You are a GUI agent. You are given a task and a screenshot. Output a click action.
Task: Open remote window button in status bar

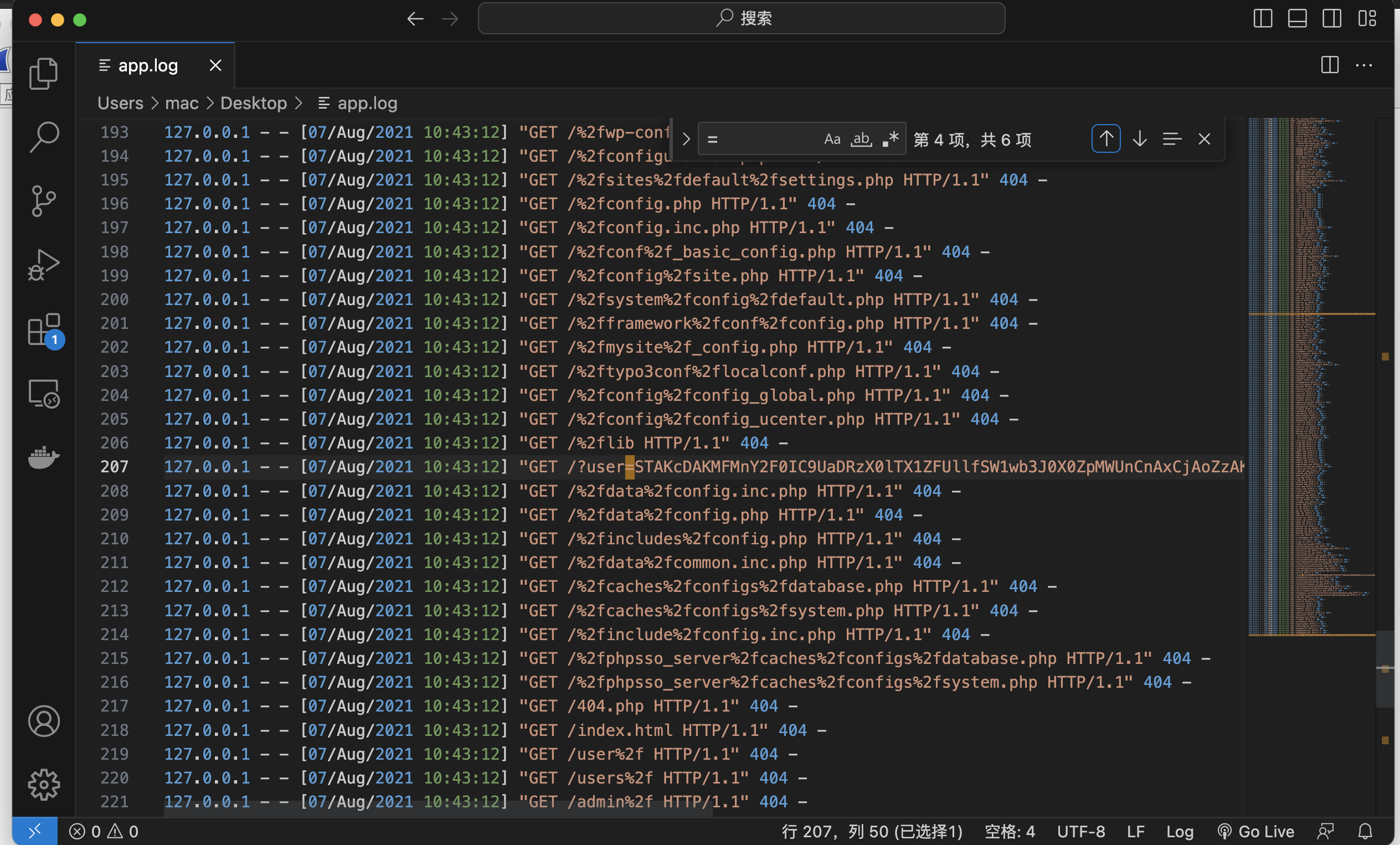[35, 831]
